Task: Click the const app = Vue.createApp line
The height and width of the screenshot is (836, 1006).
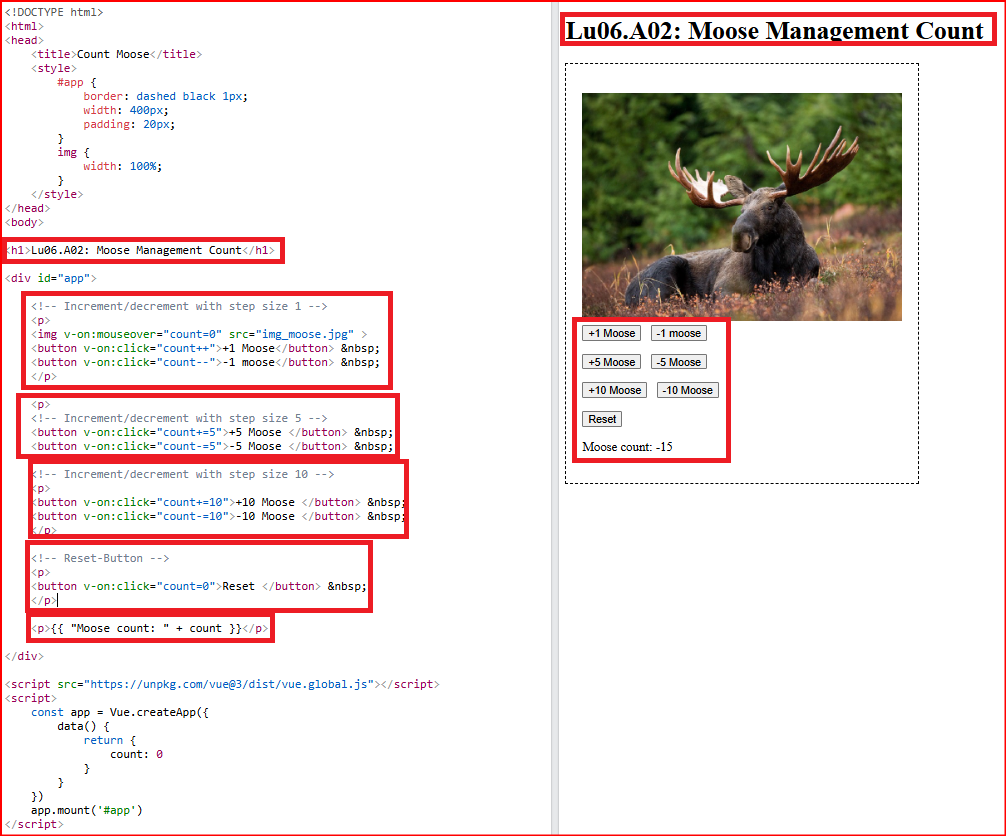Action: 119,712
